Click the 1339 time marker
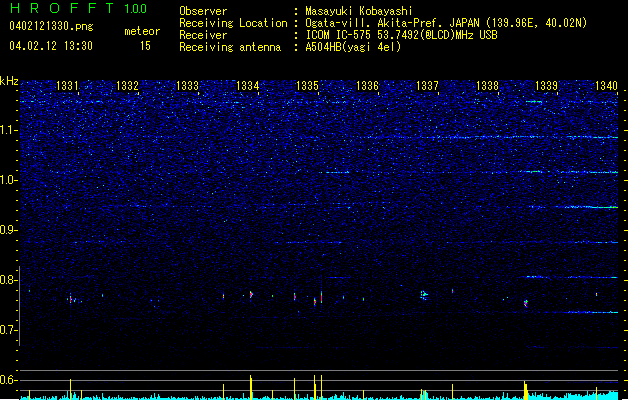 click(x=547, y=86)
